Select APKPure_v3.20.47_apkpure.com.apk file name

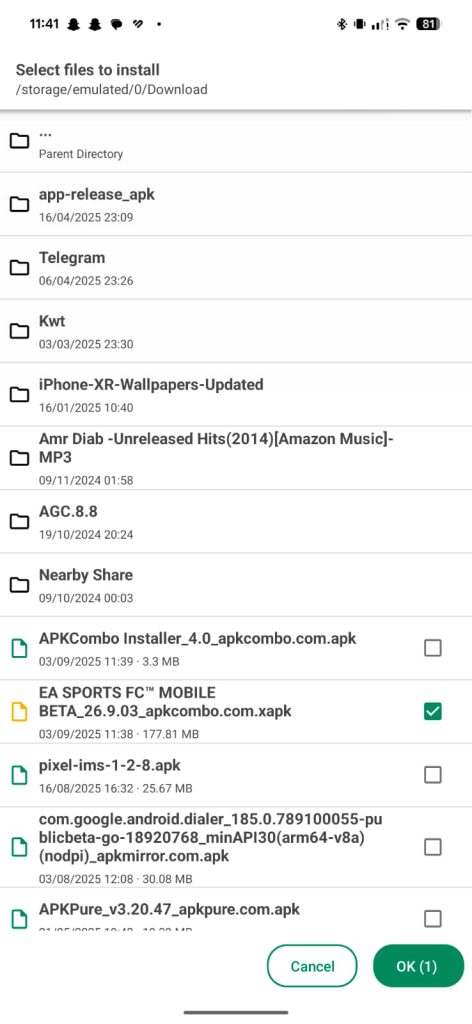pos(169,909)
